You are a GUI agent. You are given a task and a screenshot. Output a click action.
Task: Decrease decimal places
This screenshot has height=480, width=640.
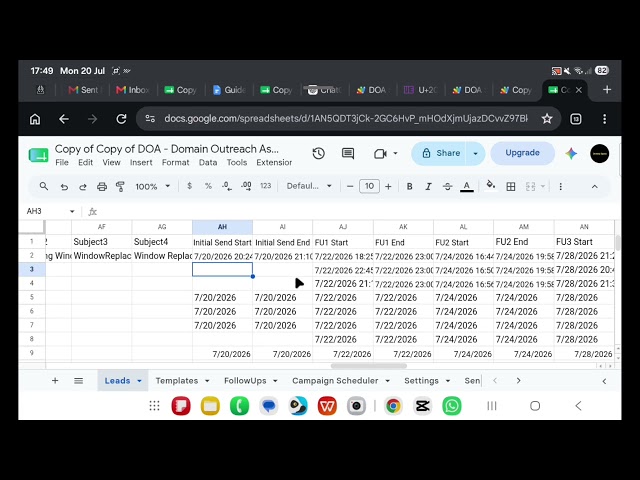pos(227,186)
